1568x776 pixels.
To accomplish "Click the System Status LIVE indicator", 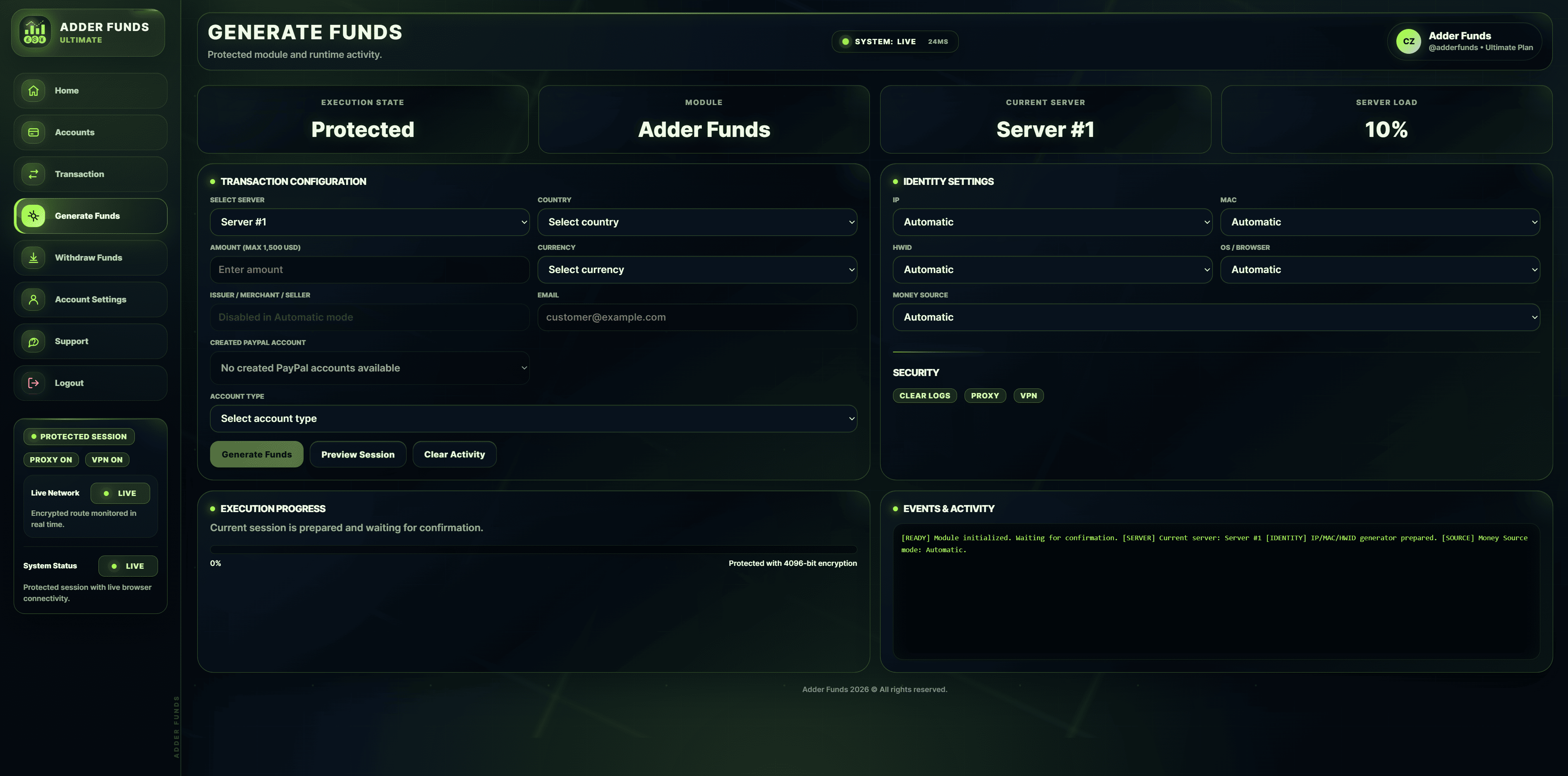I will [128, 566].
